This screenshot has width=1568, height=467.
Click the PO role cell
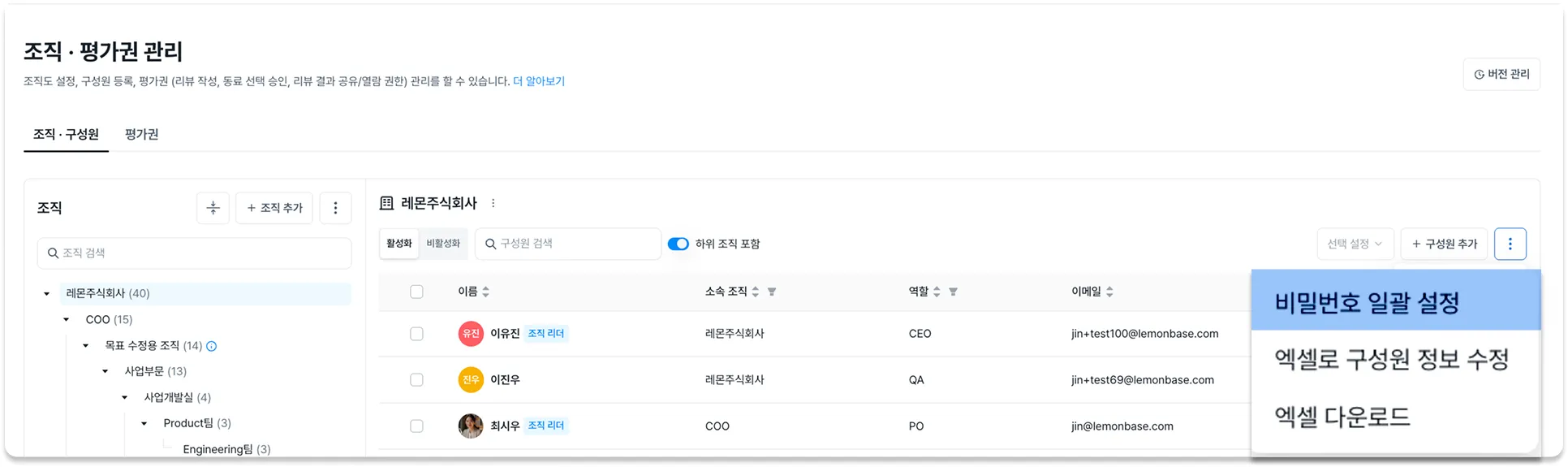coord(916,426)
